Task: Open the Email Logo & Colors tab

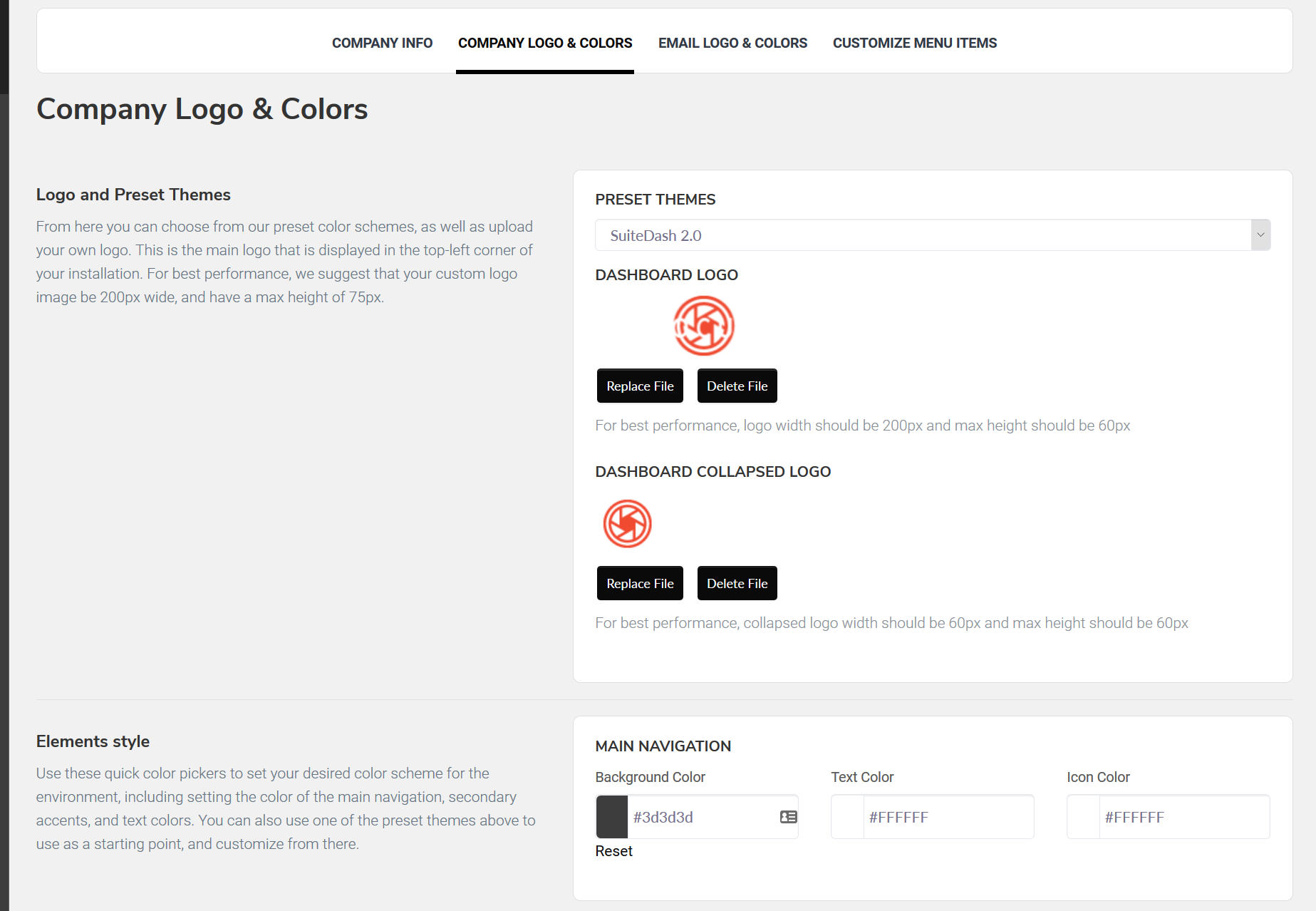Action: [x=732, y=43]
